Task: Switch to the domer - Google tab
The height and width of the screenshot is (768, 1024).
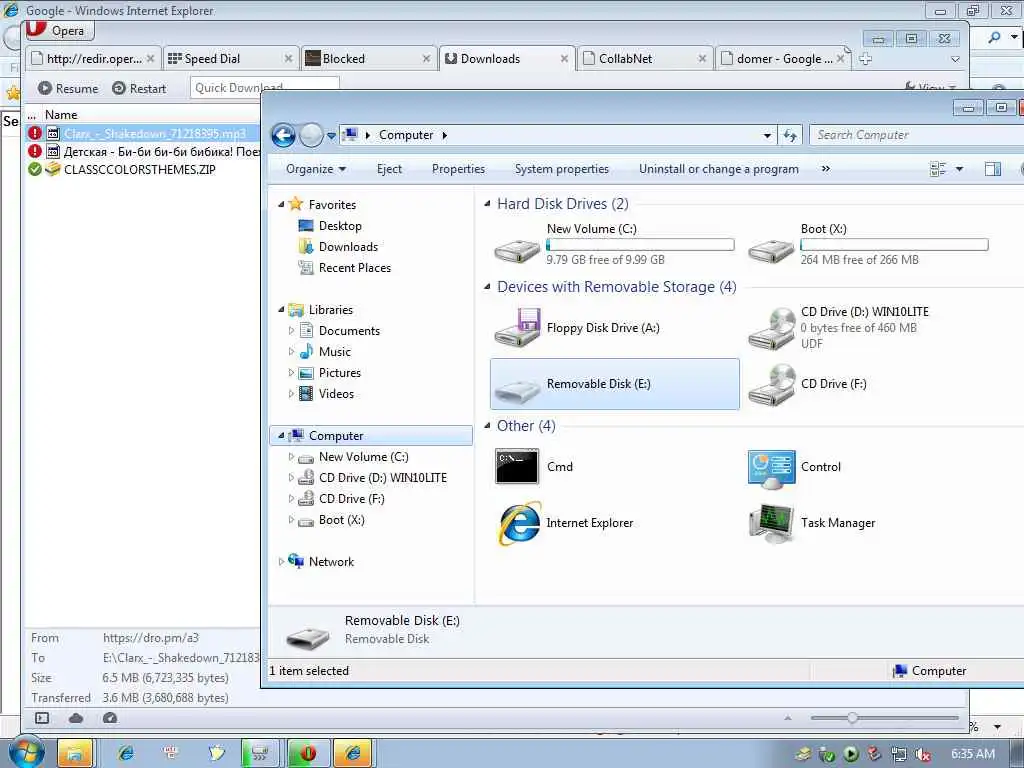Action: (782, 59)
